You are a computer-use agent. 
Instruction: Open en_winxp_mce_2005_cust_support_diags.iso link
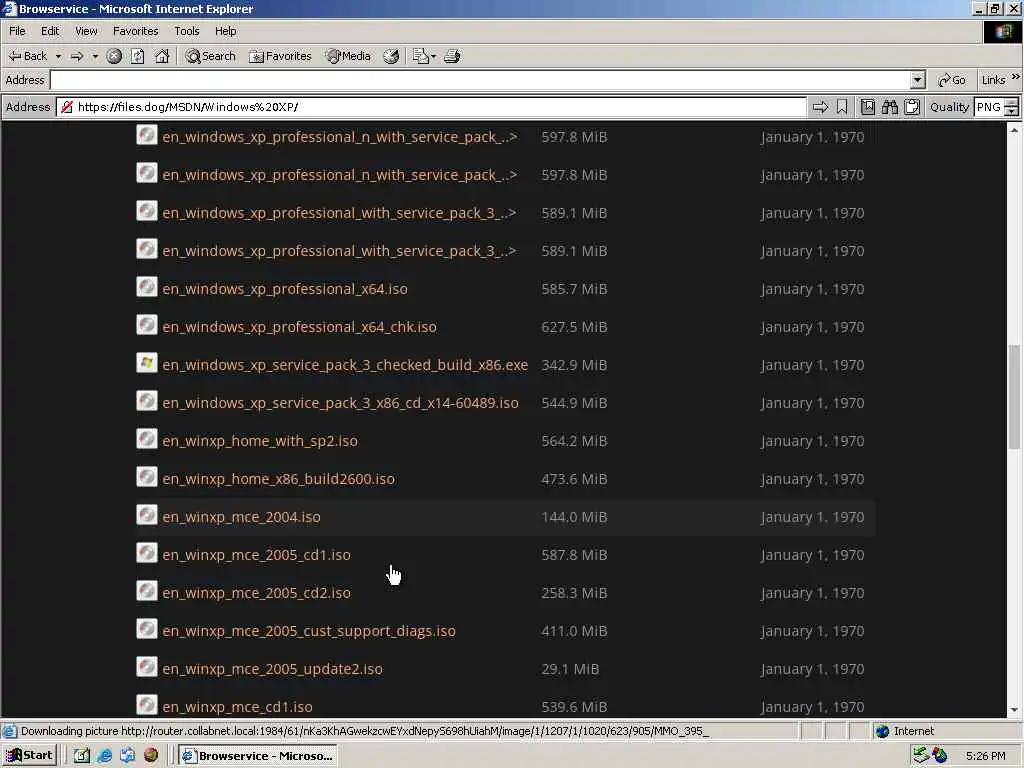(x=309, y=631)
